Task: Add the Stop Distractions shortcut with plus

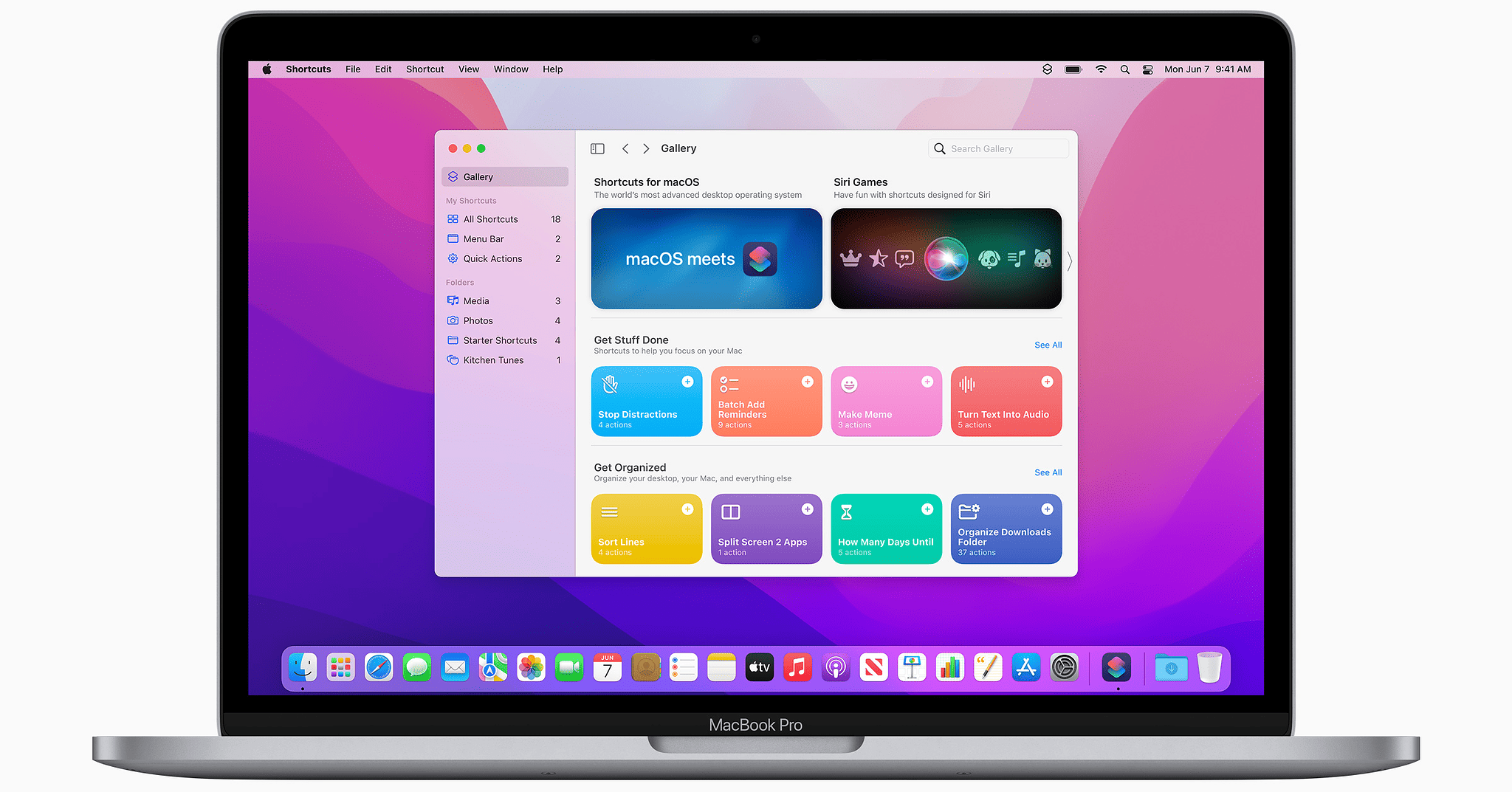Action: point(687,382)
